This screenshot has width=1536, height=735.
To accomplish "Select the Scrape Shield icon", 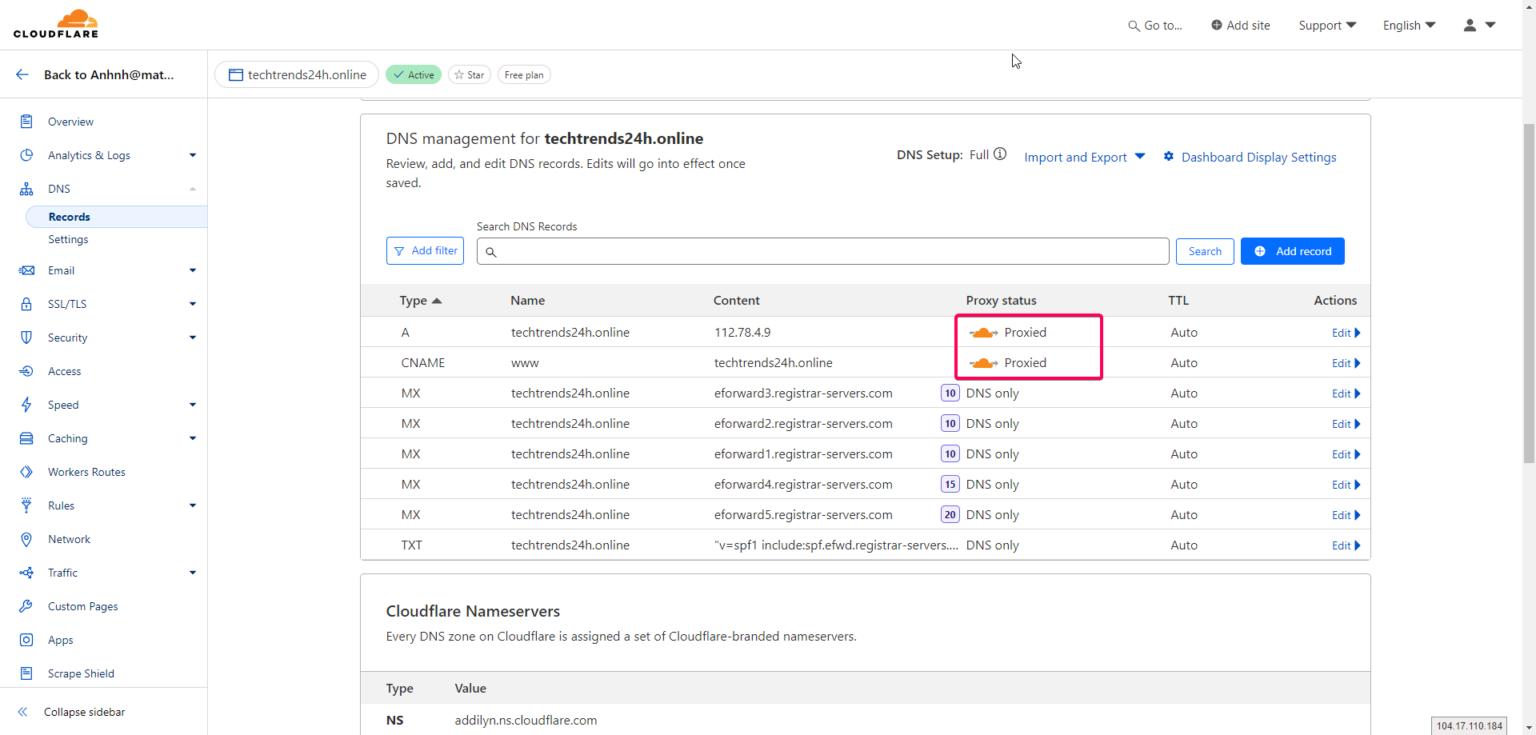I will tap(24, 673).
